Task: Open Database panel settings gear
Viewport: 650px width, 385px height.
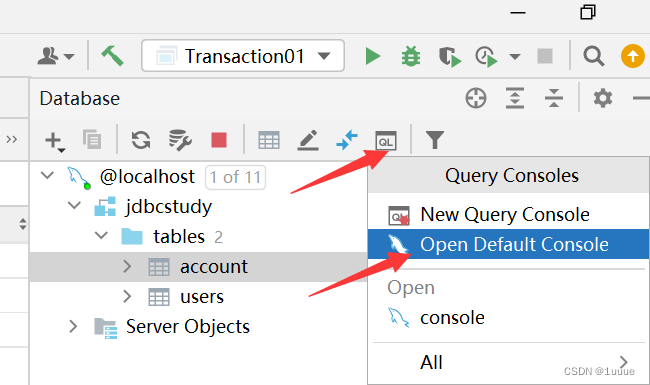Action: (602, 98)
